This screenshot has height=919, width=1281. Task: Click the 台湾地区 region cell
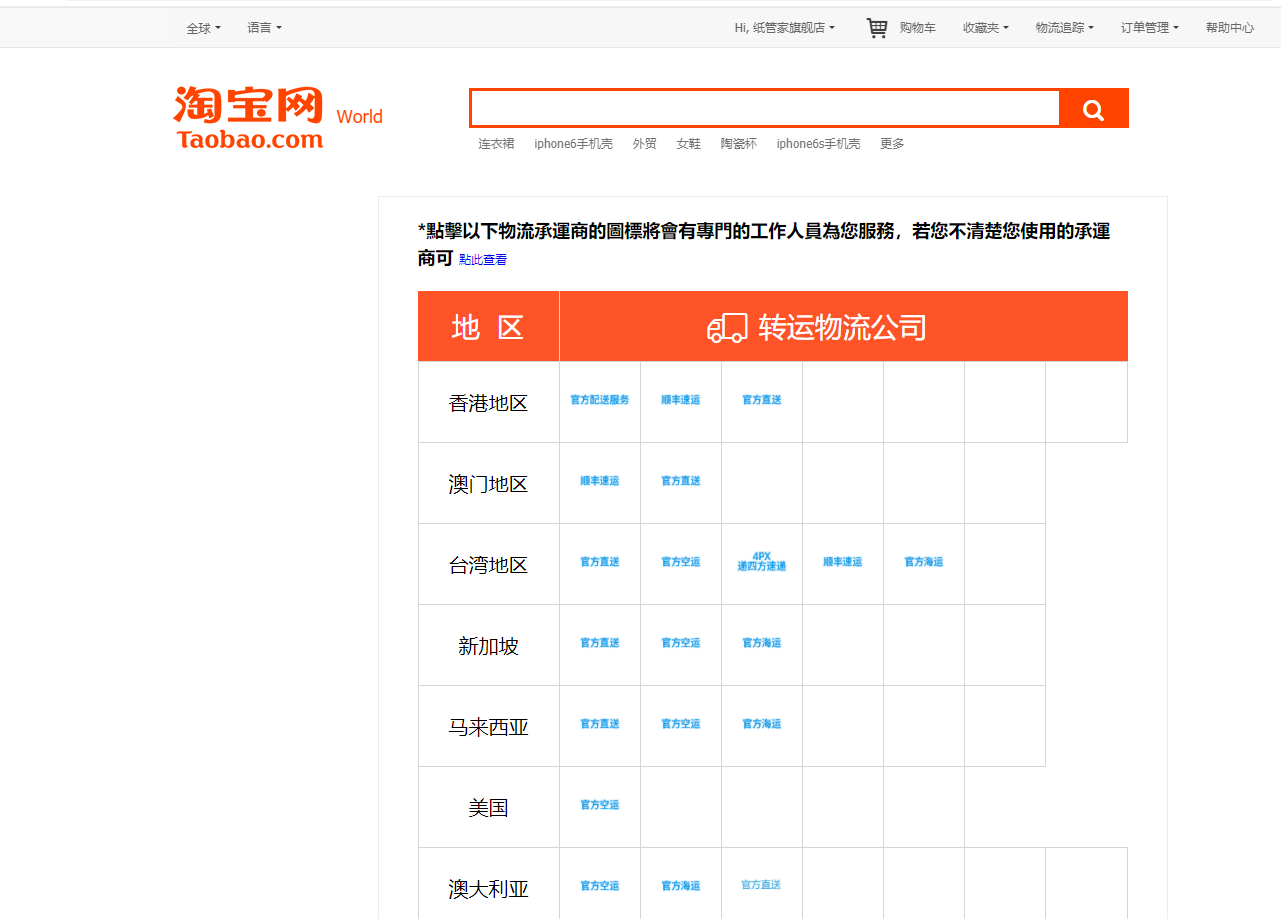click(489, 564)
